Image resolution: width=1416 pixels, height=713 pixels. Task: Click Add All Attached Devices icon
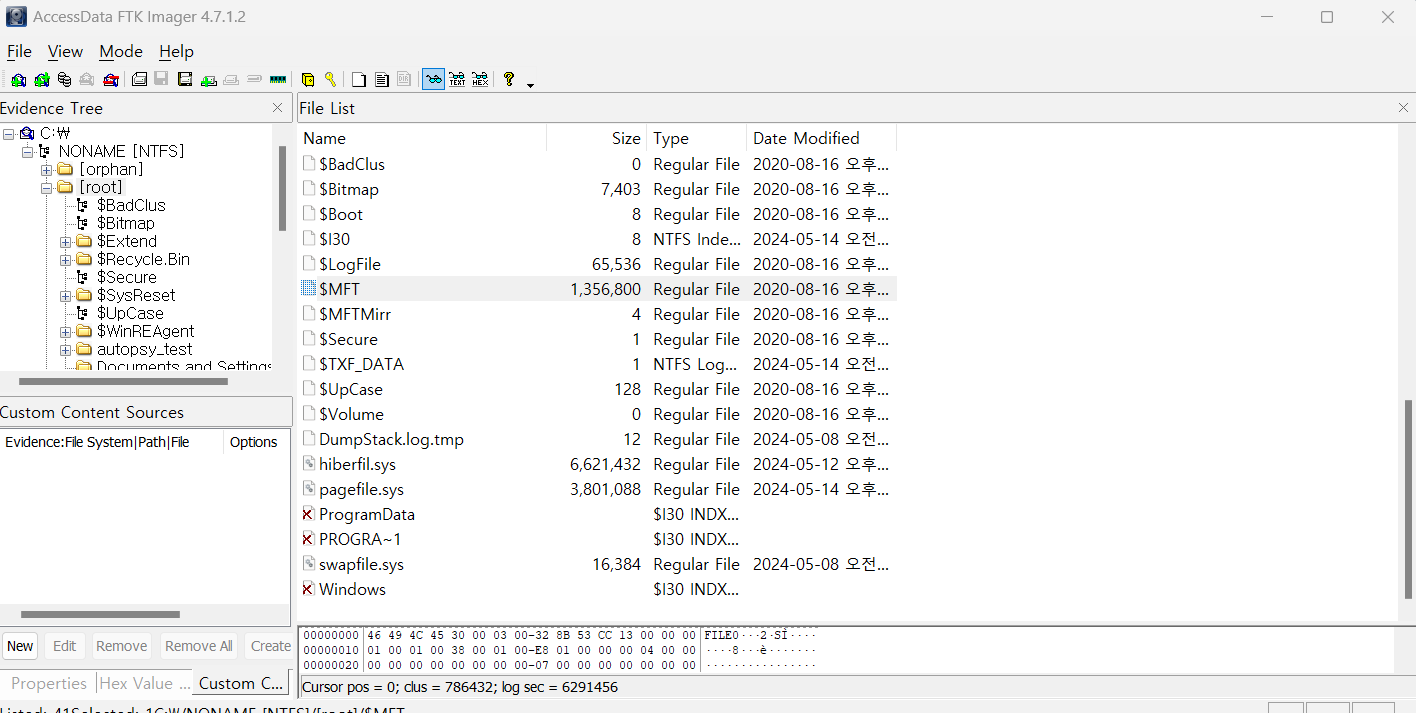(x=42, y=79)
